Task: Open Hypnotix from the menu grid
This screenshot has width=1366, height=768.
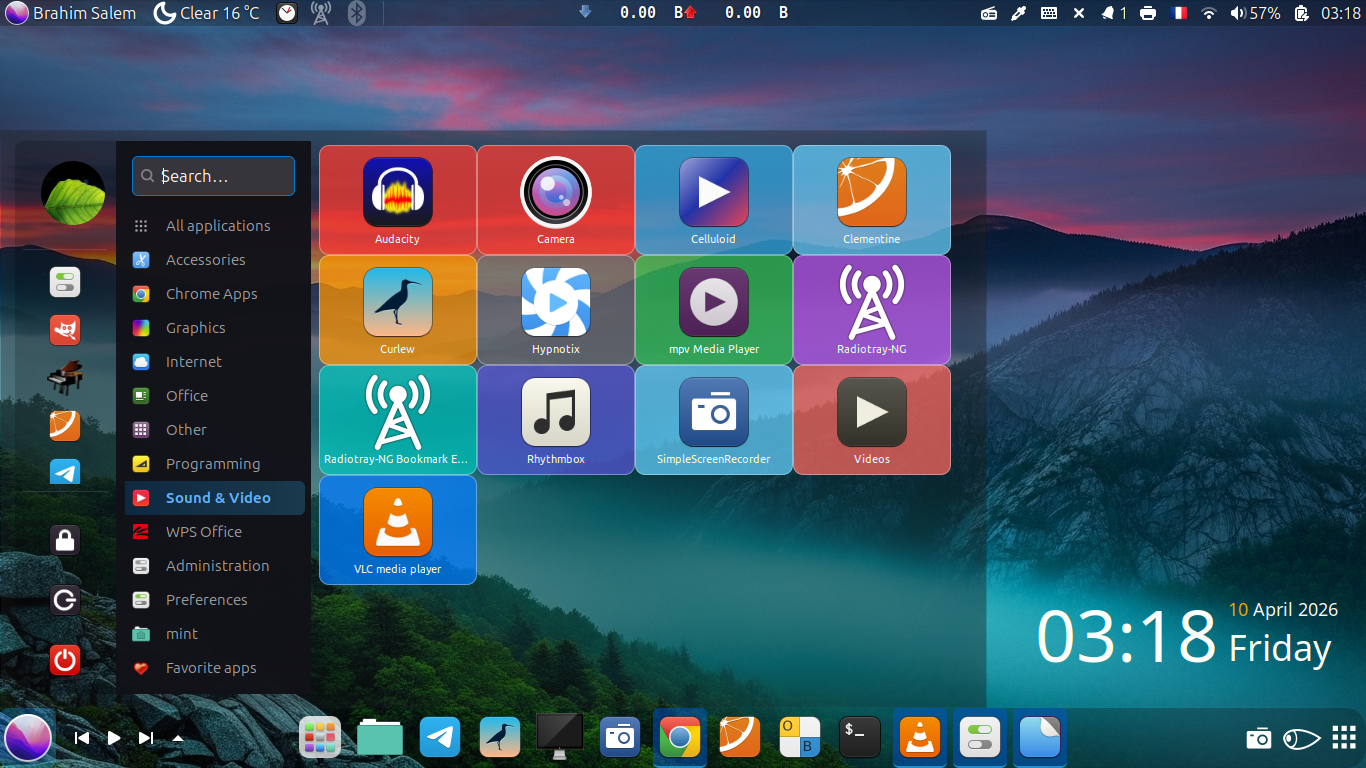Action: point(556,310)
